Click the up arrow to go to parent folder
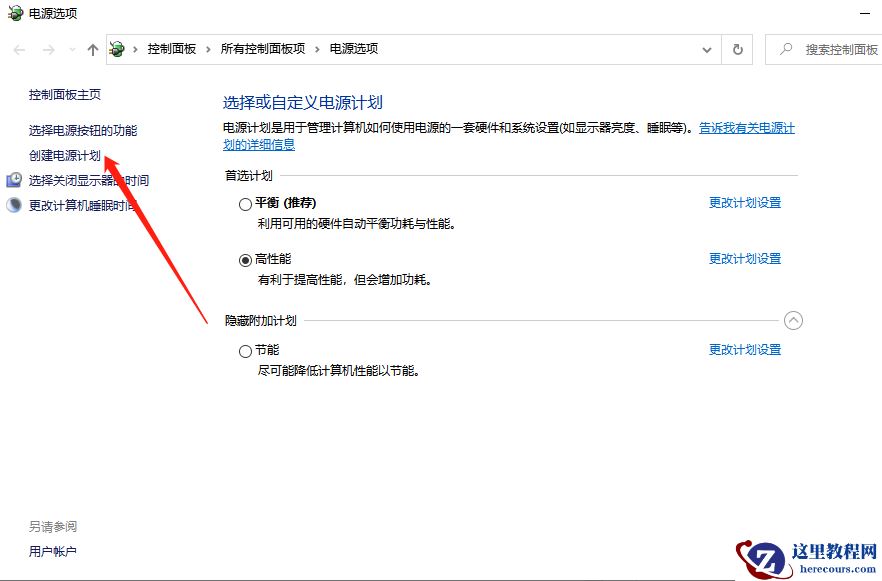This screenshot has height=581, width=882. point(92,48)
